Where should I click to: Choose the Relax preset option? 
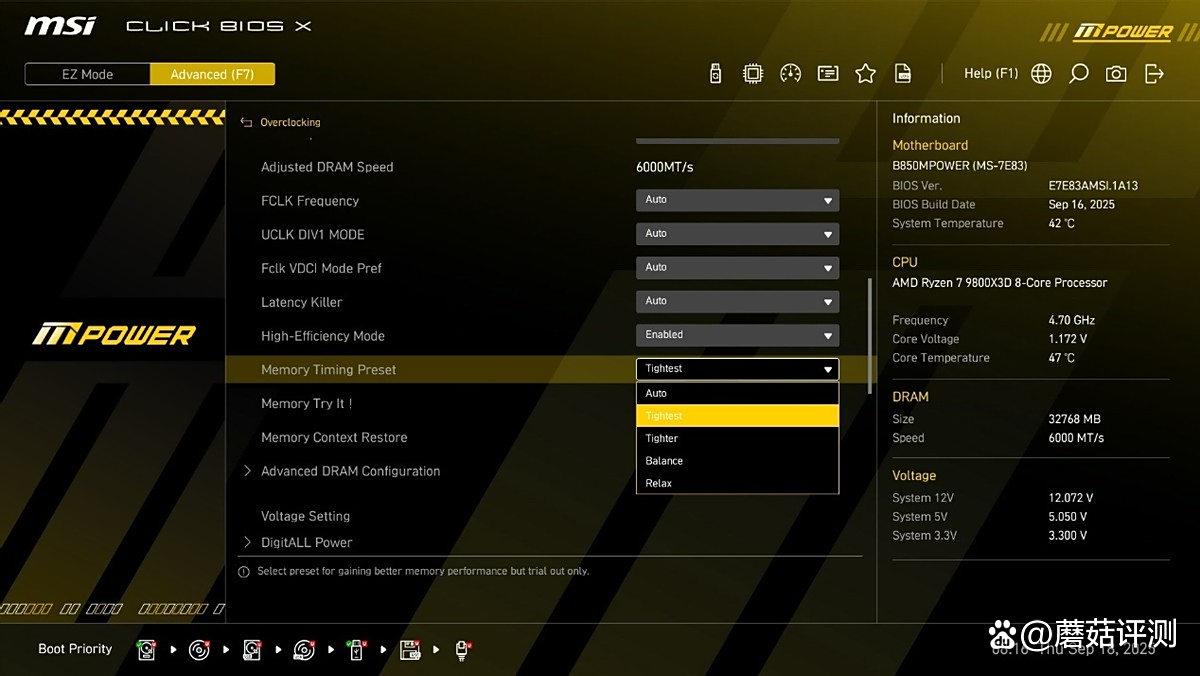[x=737, y=483]
